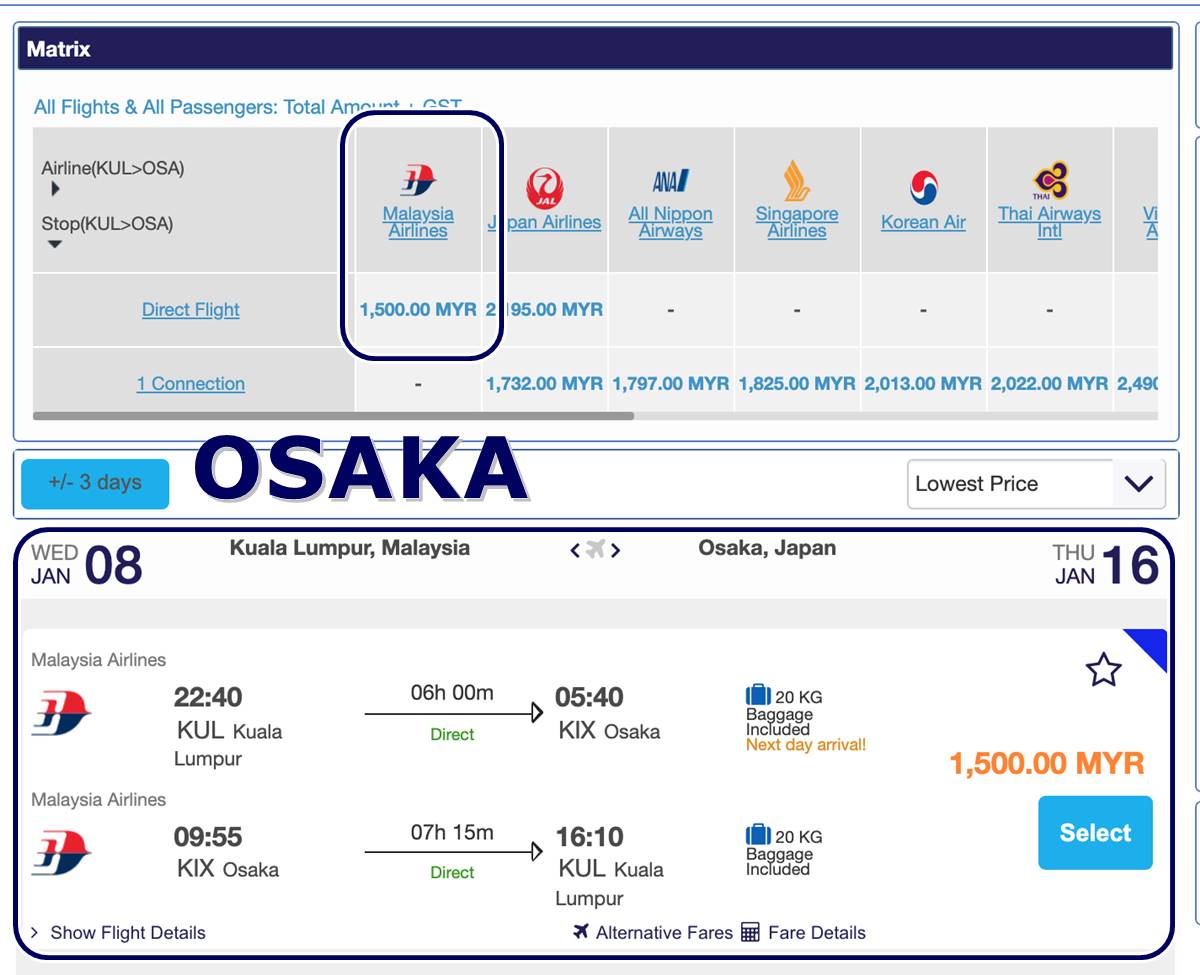The width and height of the screenshot is (1200, 975).
Task: Click Malaysia Airlines logo beside 22:40 flight
Action: 61,714
